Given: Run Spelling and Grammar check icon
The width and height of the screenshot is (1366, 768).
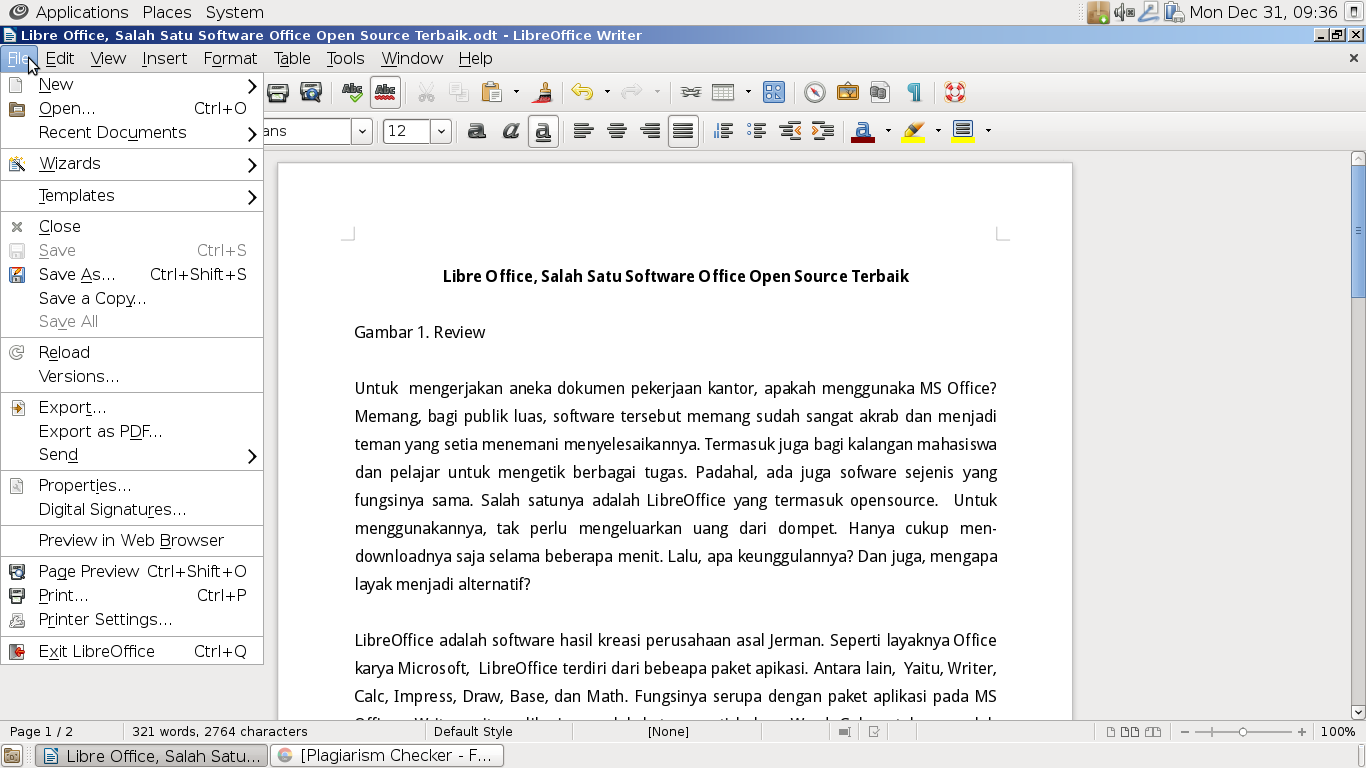Looking at the screenshot, I should click(x=352, y=93).
